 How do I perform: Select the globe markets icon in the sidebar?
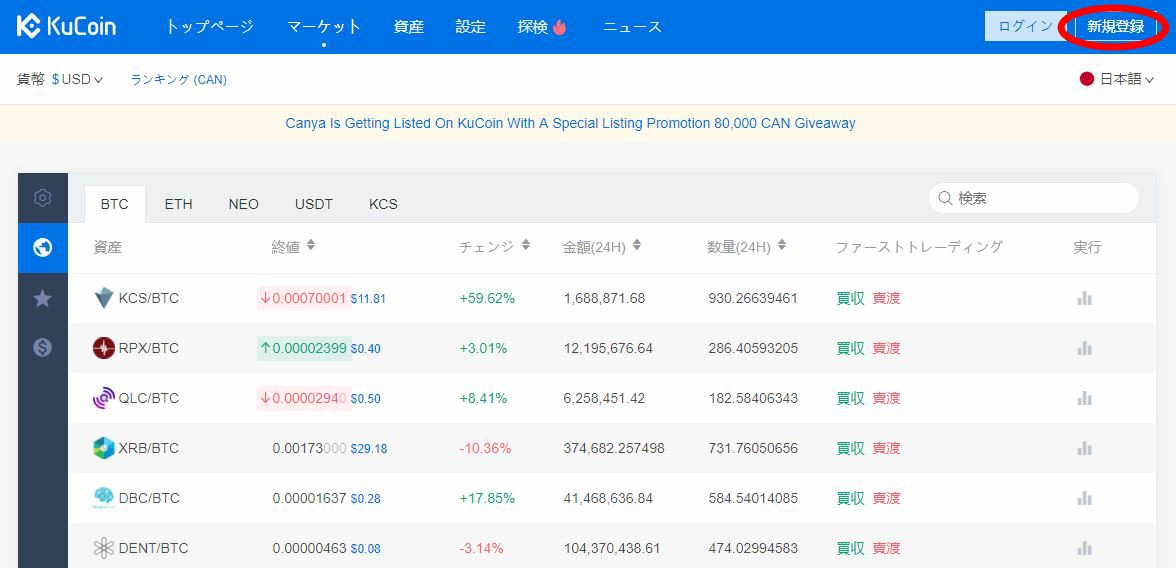pos(43,248)
